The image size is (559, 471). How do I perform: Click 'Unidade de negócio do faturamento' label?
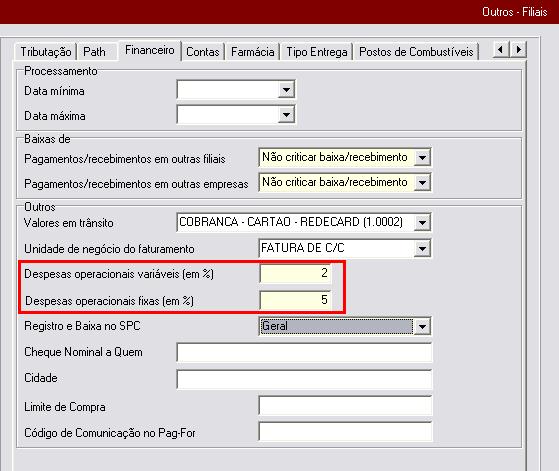109,249
